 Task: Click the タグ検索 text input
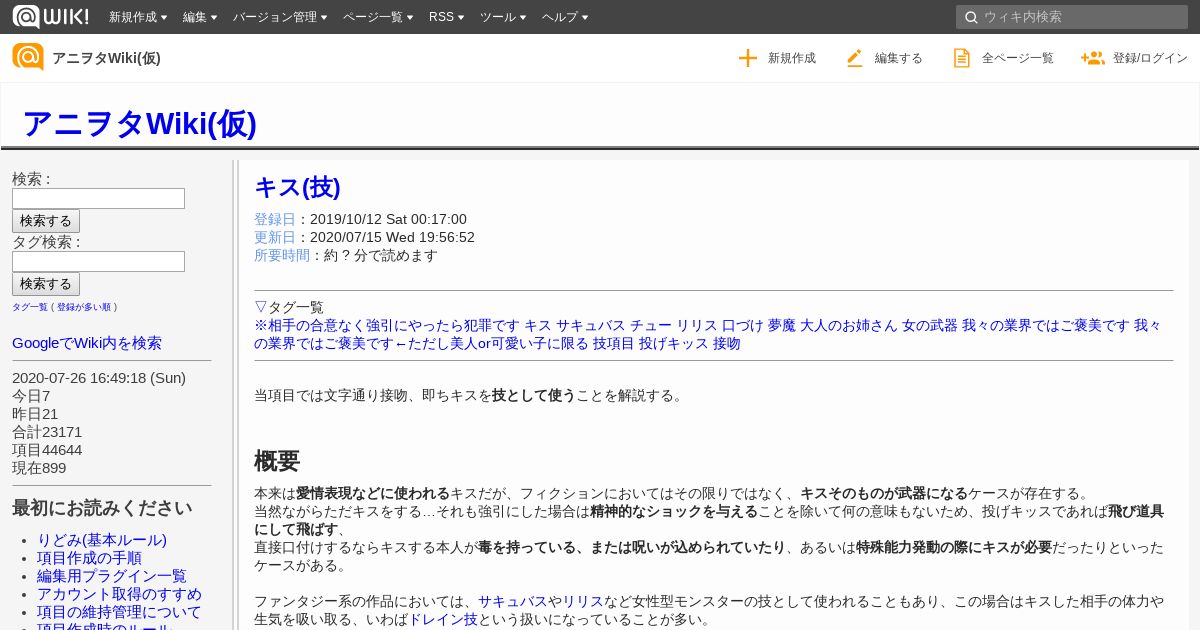pos(98,261)
